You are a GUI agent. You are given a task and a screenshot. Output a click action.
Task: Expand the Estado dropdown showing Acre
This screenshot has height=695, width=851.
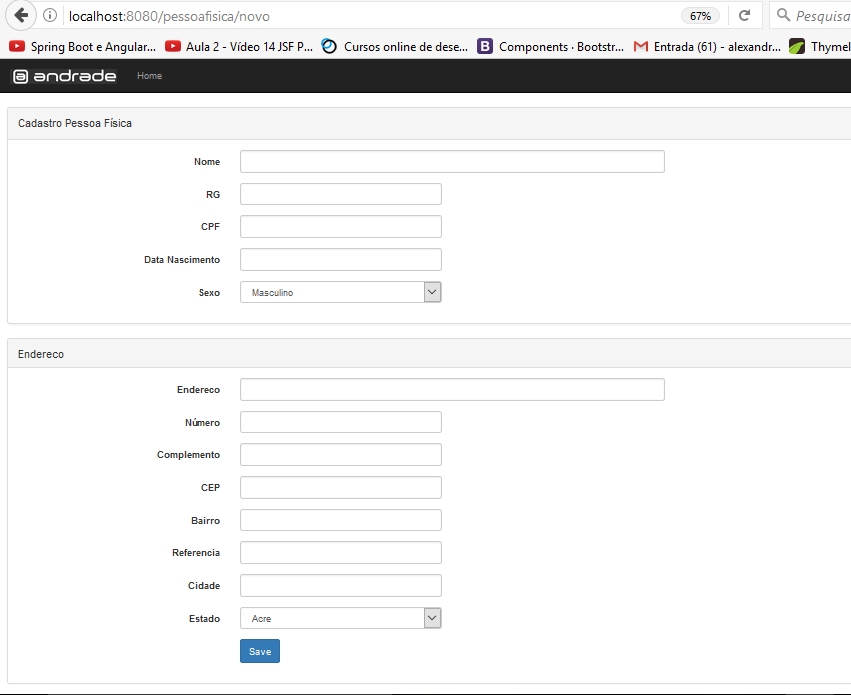pyautogui.click(x=341, y=618)
